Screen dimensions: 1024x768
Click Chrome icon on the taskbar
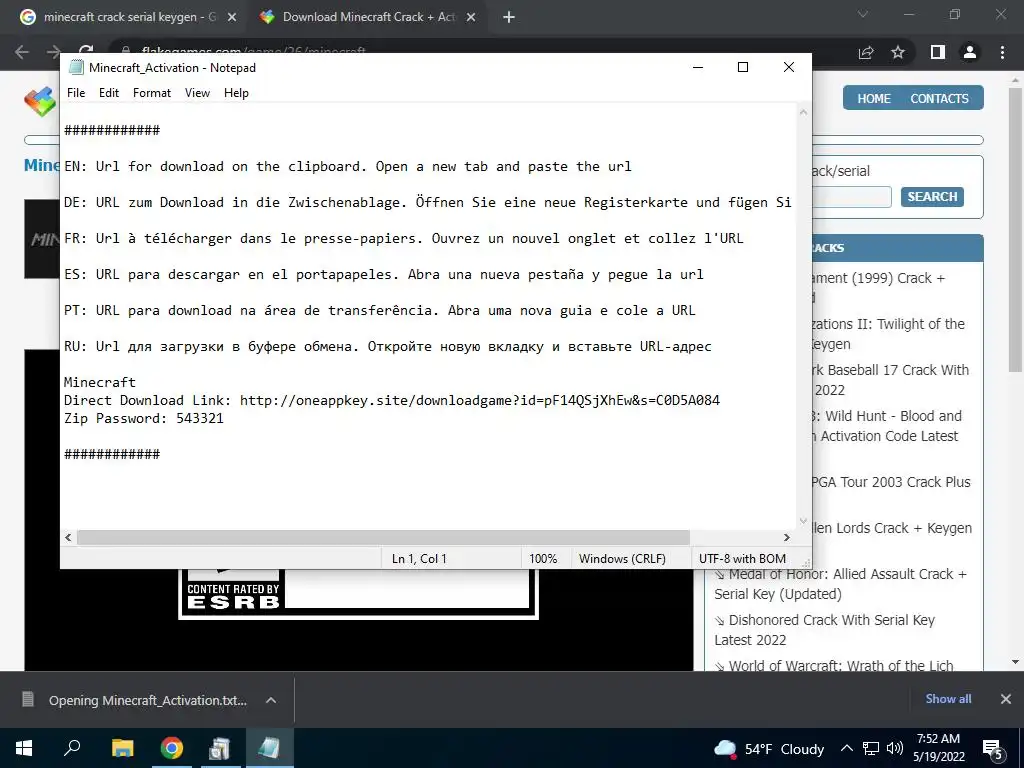click(x=172, y=748)
